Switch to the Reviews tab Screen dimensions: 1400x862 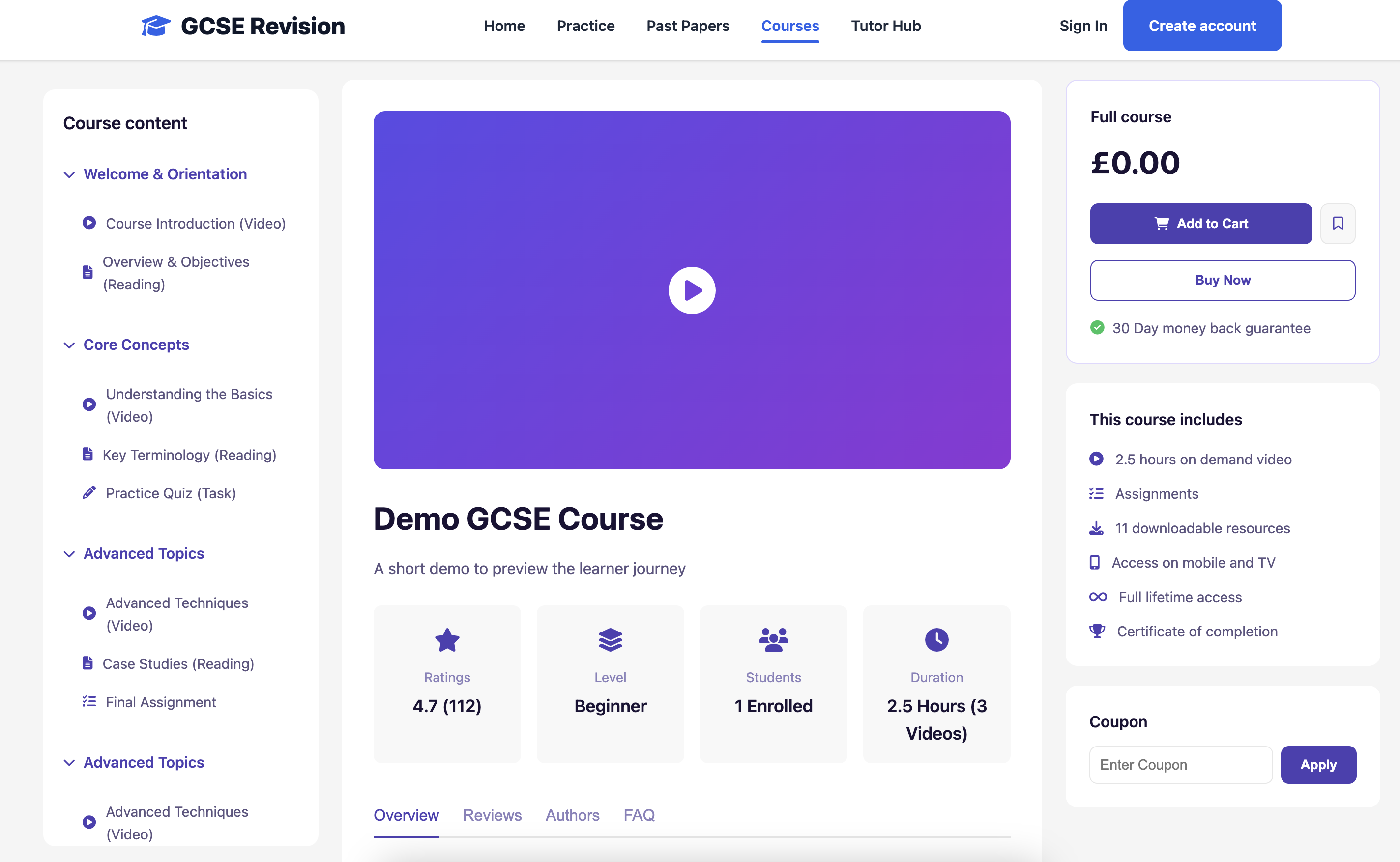492,815
